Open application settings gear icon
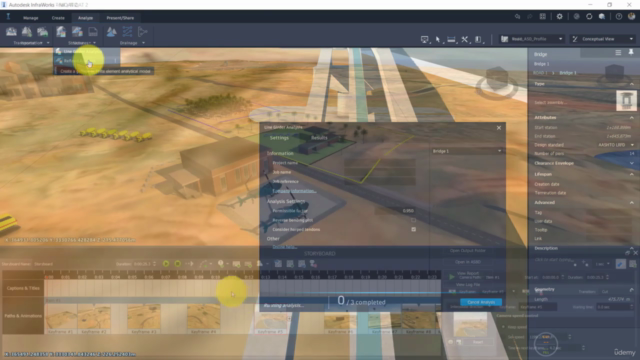Screen dimensions: 640x360 pyautogui.click(x=560, y=16)
